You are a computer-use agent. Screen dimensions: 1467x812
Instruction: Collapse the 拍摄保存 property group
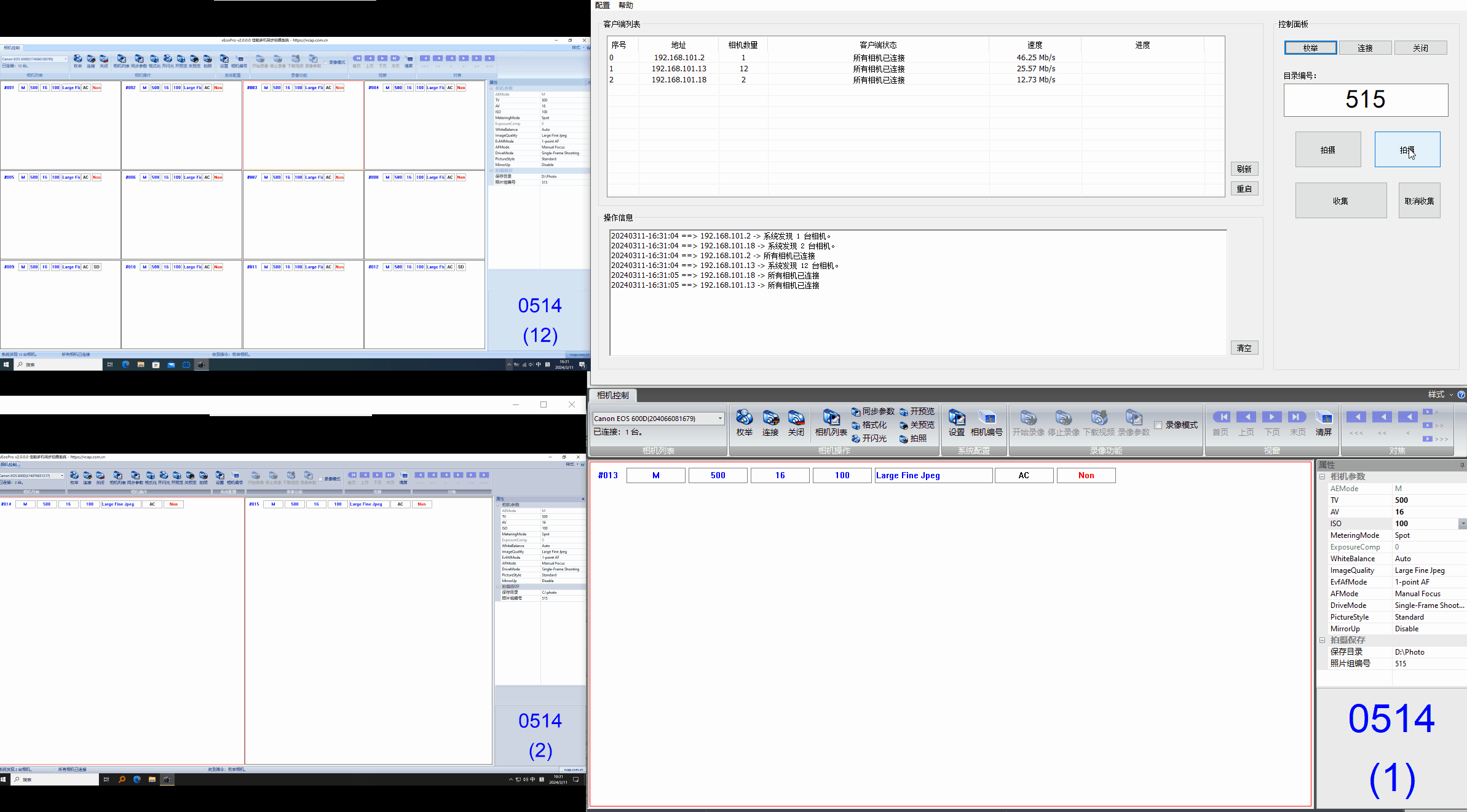point(1322,641)
